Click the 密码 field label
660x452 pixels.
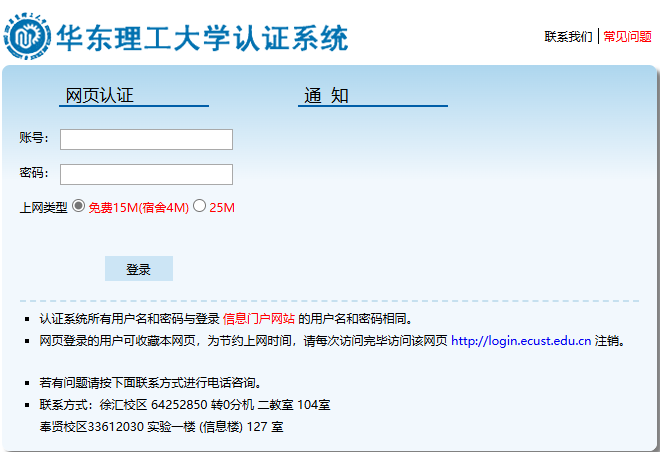pyautogui.click(x=34, y=173)
